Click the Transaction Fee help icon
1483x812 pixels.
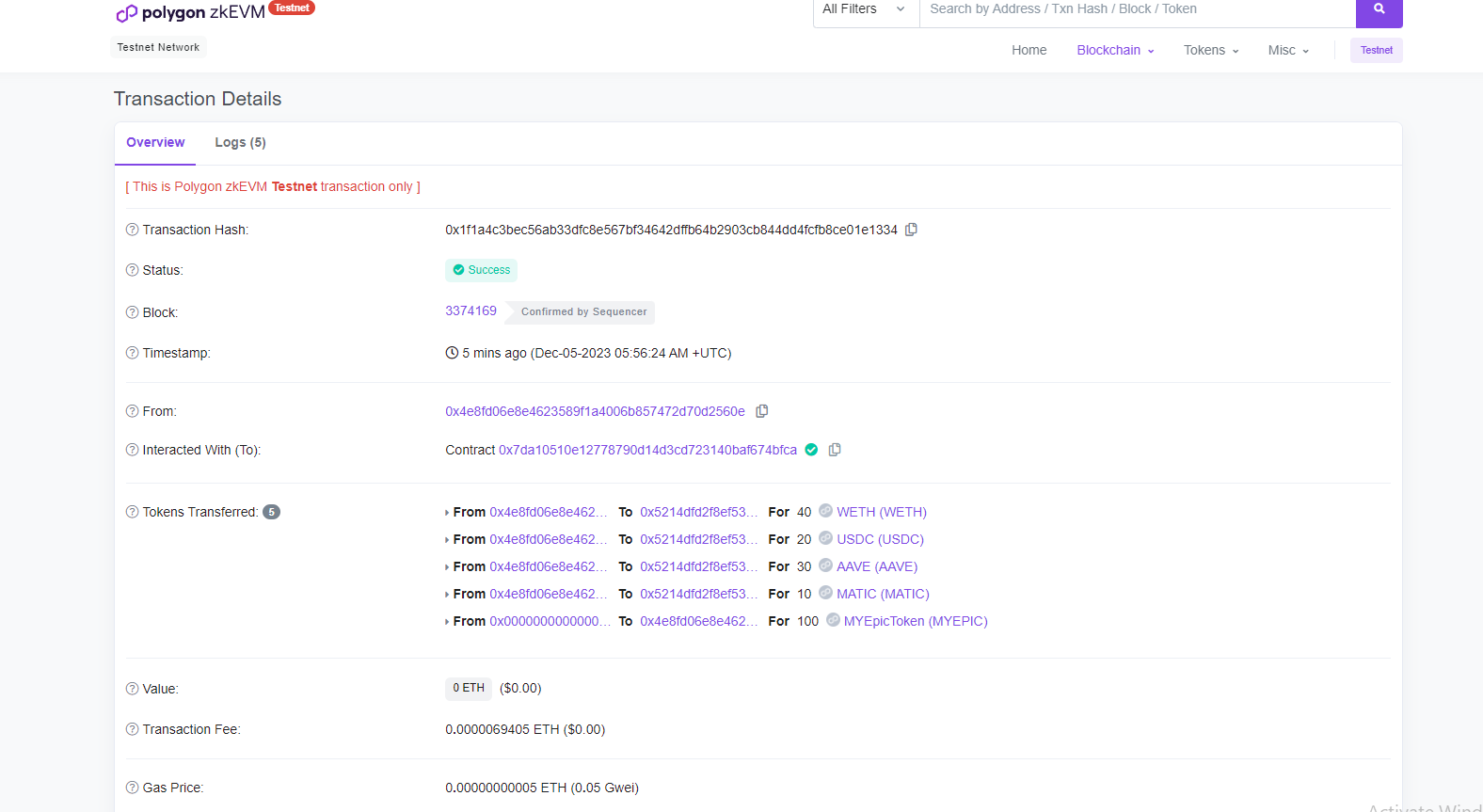[x=132, y=729]
